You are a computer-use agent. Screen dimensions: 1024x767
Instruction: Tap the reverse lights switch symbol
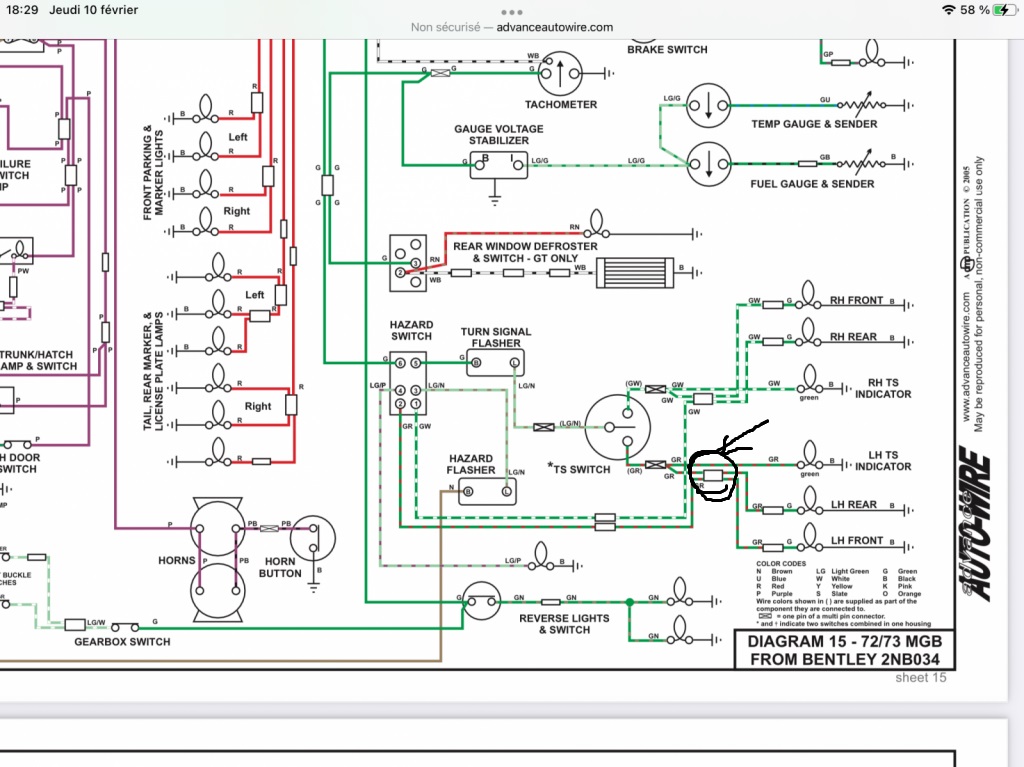point(481,601)
